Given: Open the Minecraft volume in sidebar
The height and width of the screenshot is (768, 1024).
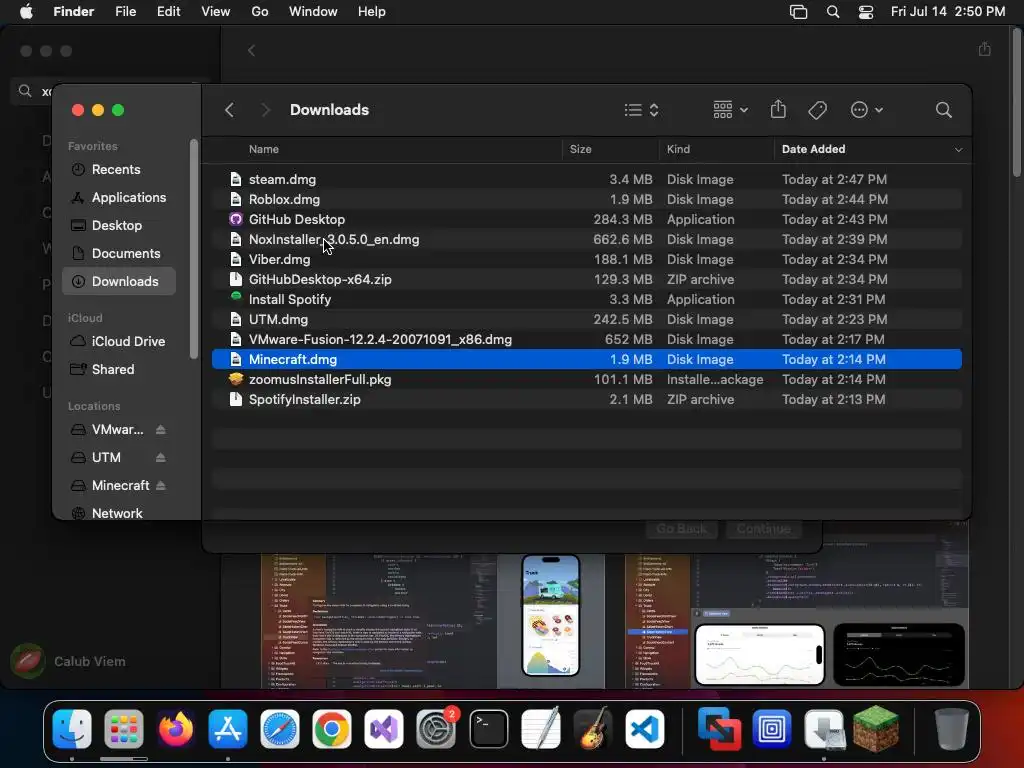Looking at the screenshot, I should [120, 485].
